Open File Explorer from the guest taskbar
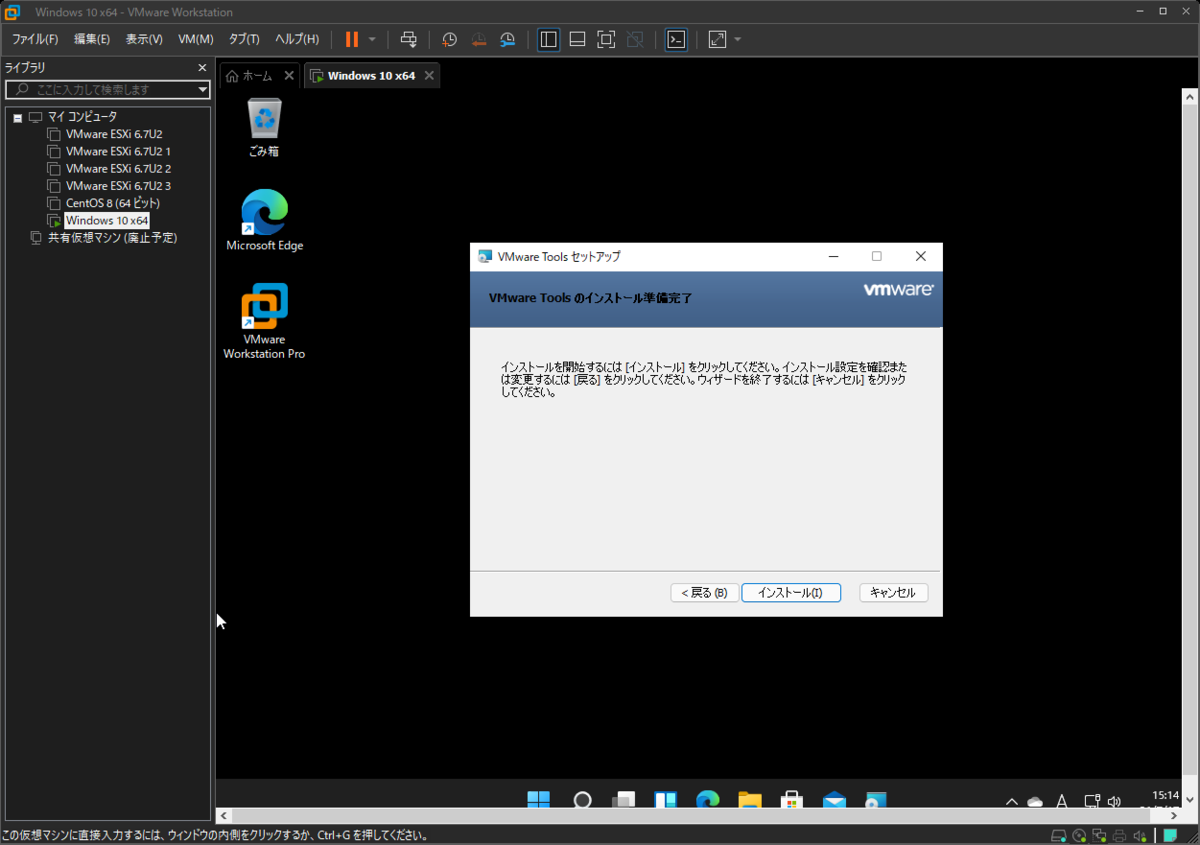This screenshot has width=1200, height=845. (x=750, y=800)
